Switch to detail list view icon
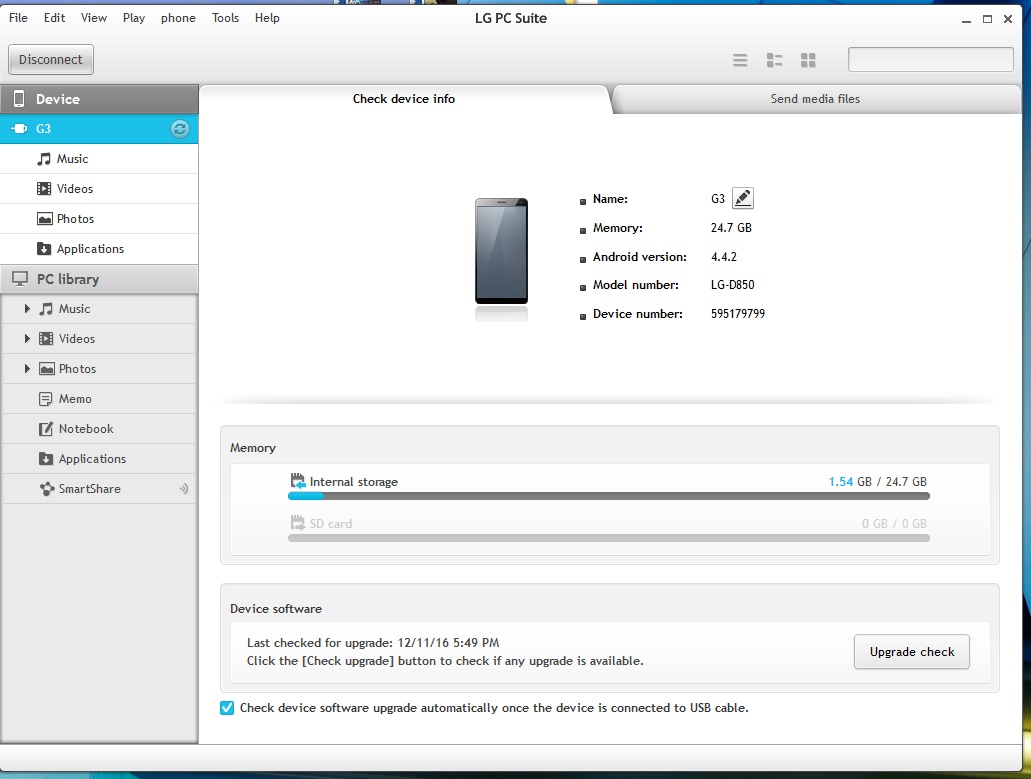The image size is (1031, 779). [775, 60]
